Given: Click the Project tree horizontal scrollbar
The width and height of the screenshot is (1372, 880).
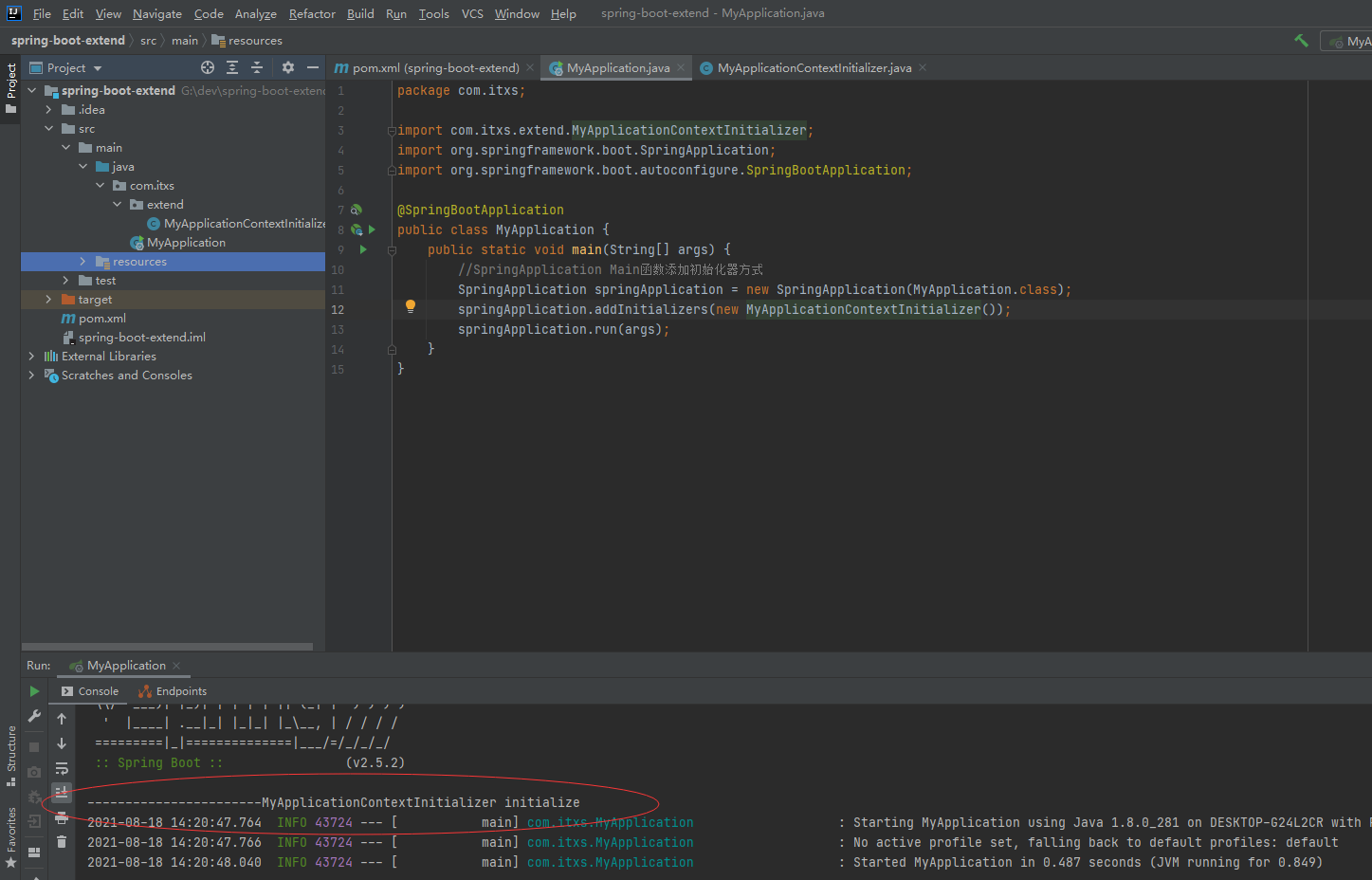Looking at the screenshot, I should [x=167, y=647].
